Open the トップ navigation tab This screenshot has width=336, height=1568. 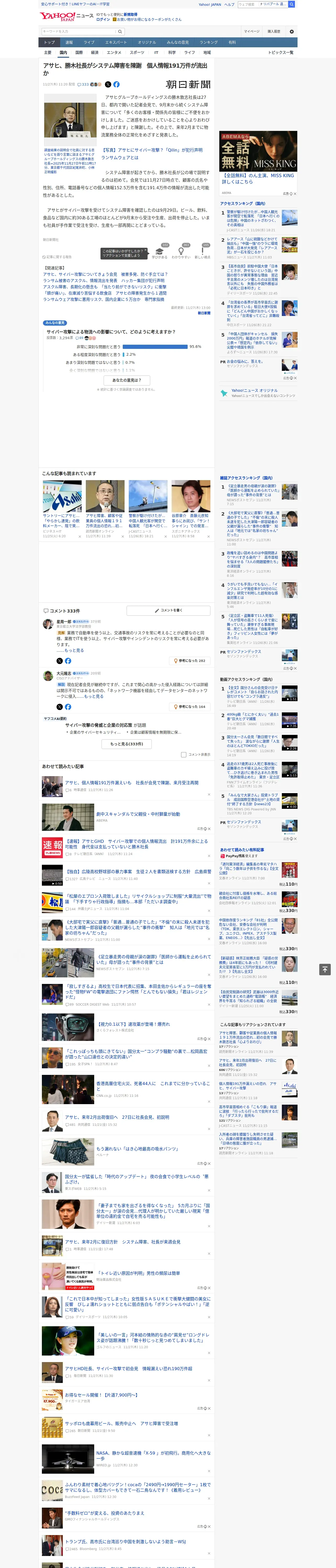coord(49,43)
